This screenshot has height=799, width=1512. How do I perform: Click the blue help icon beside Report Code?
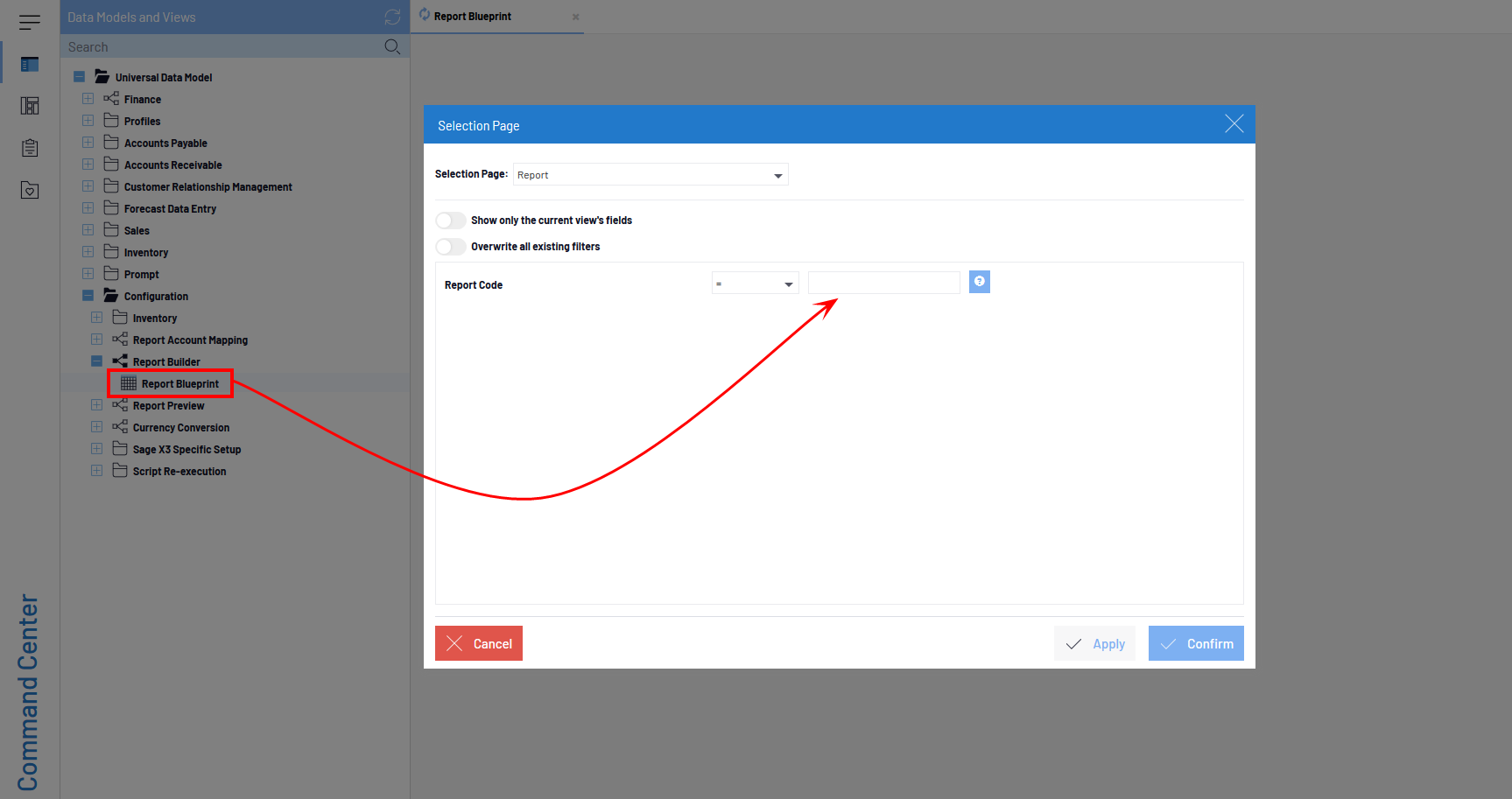(x=979, y=282)
